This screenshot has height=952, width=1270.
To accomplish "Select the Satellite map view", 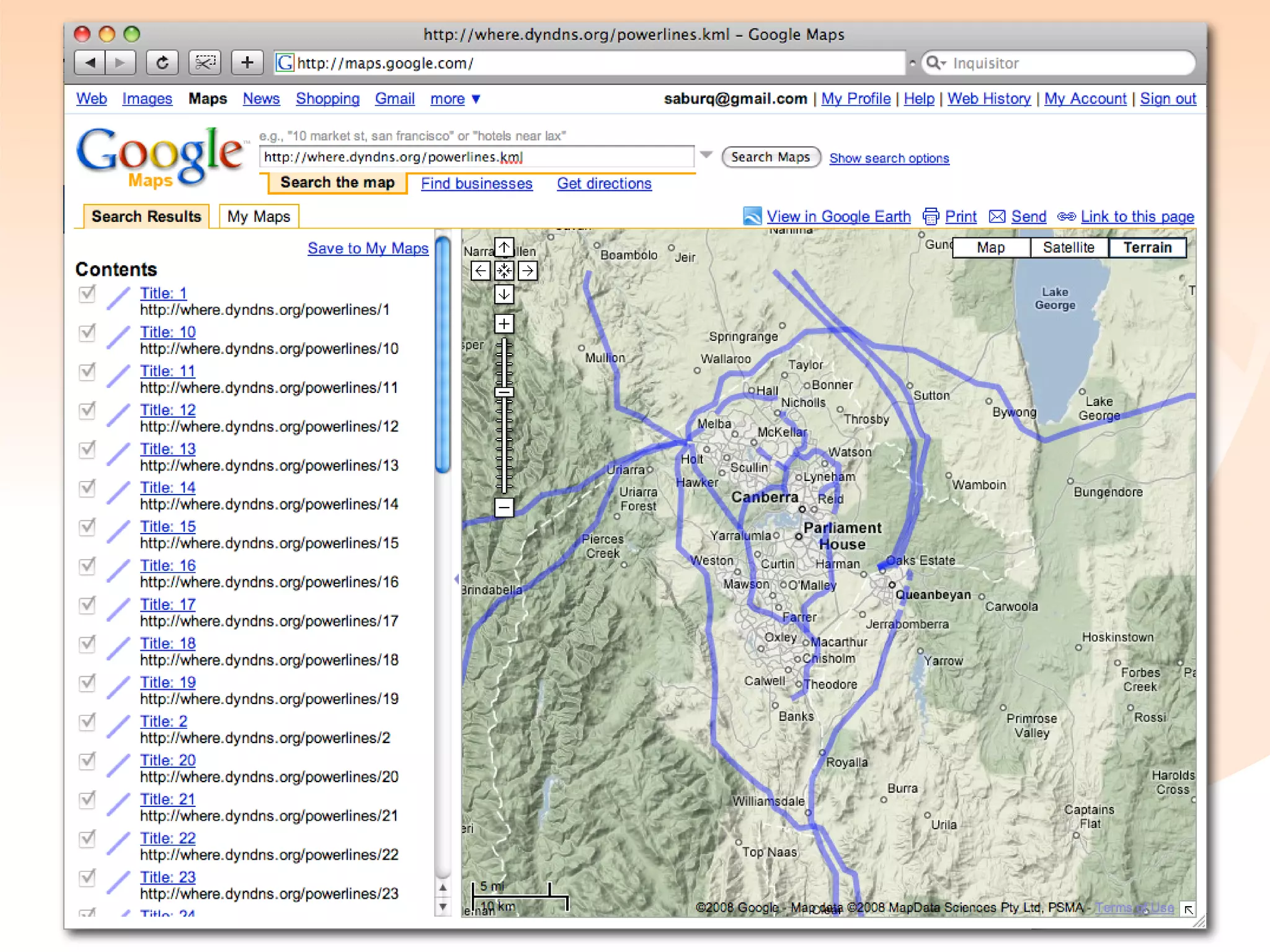I will pyautogui.click(x=1068, y=248).
